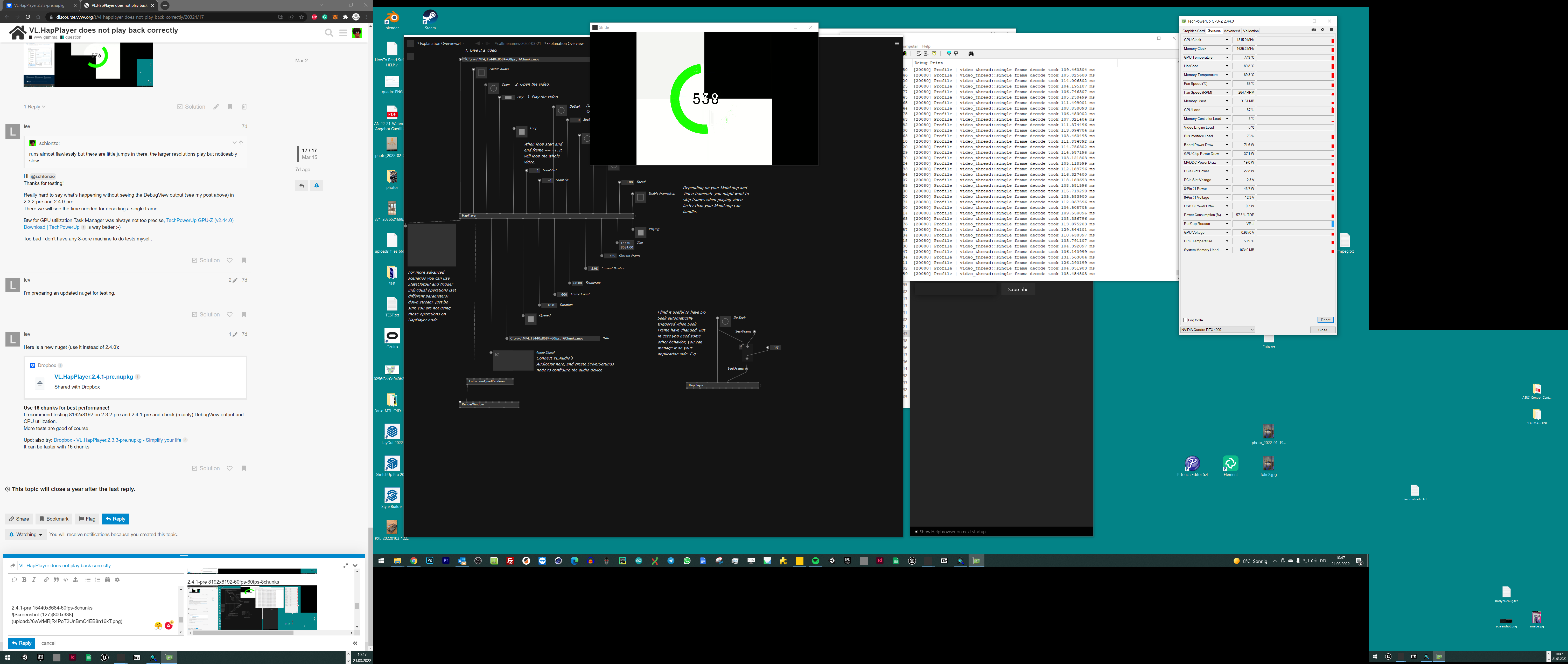Image resolution: width=1568 pixels, height=664 pixels.
Task: Click the numbered list icon in composer
Action: pyautogui.click(x=97, y=579)
